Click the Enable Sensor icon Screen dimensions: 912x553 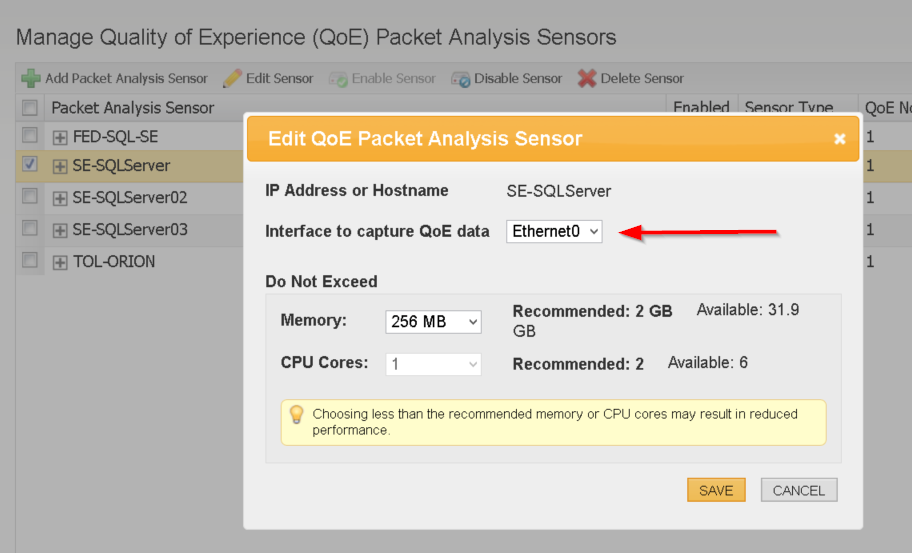[x=338, y=78]
